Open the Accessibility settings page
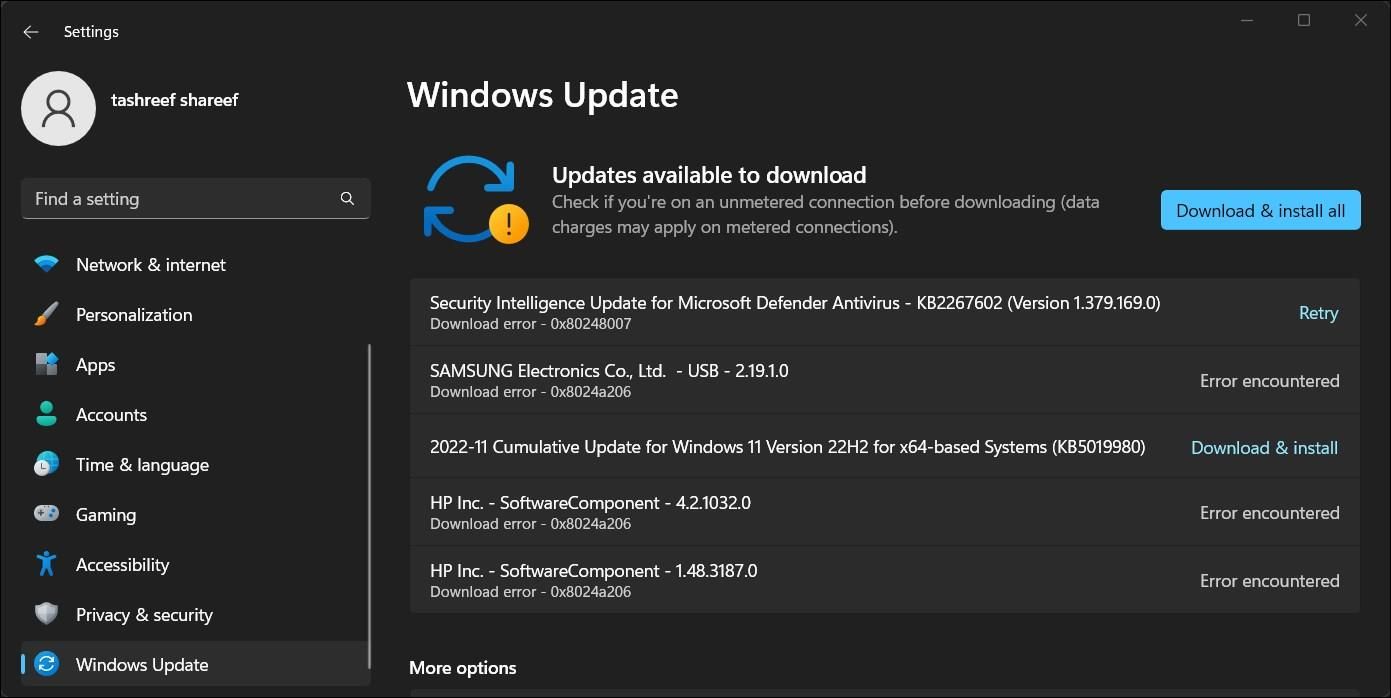Image resolution: width=1391 pixels, height=698 pixels. coord(196,565)
